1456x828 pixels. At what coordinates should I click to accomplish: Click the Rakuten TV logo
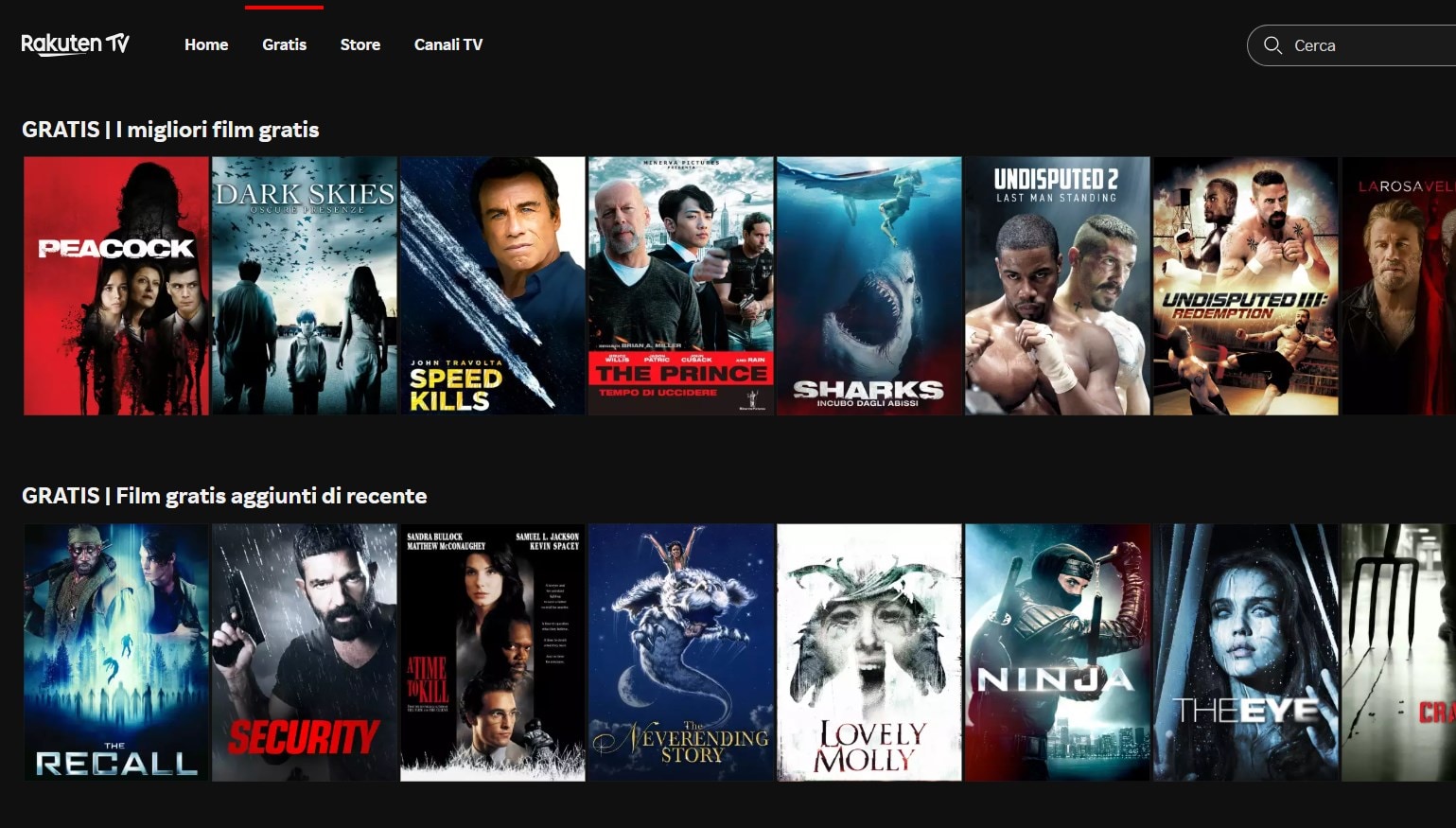76,44
